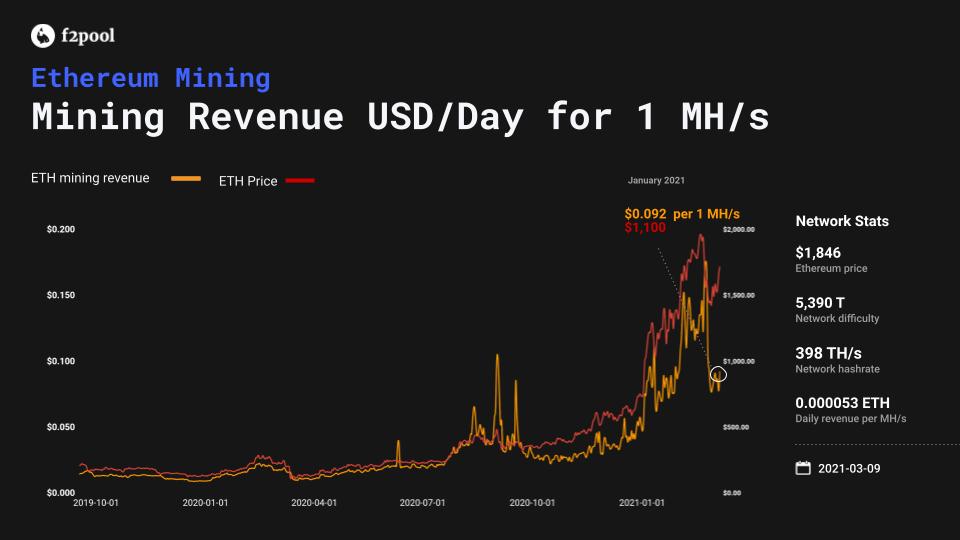Click the $0.00 right axis label
The width and height of the screenshot is (960, 540).
[732, 493]
